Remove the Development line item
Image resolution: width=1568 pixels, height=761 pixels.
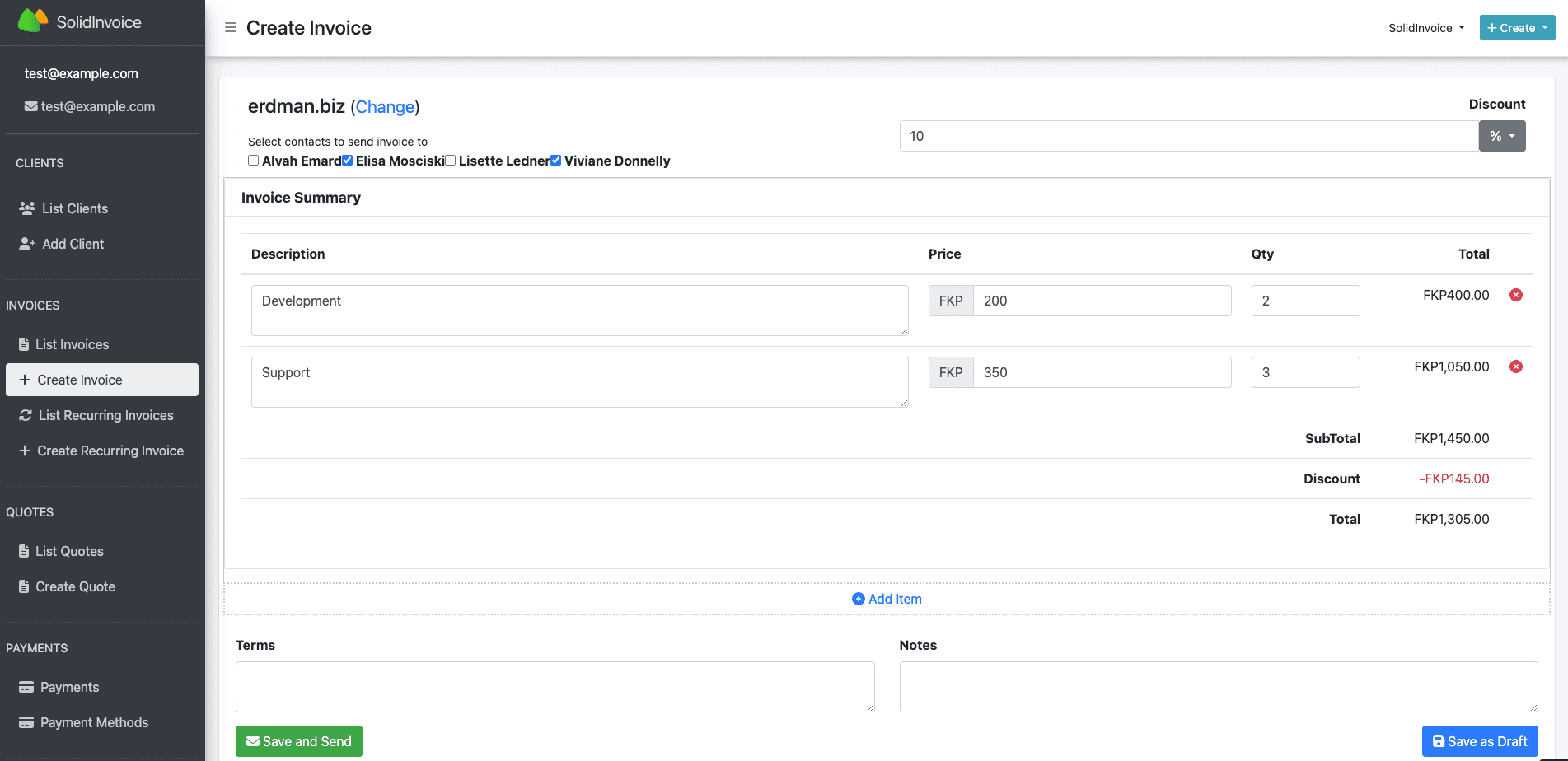[x=1515, y=295]
